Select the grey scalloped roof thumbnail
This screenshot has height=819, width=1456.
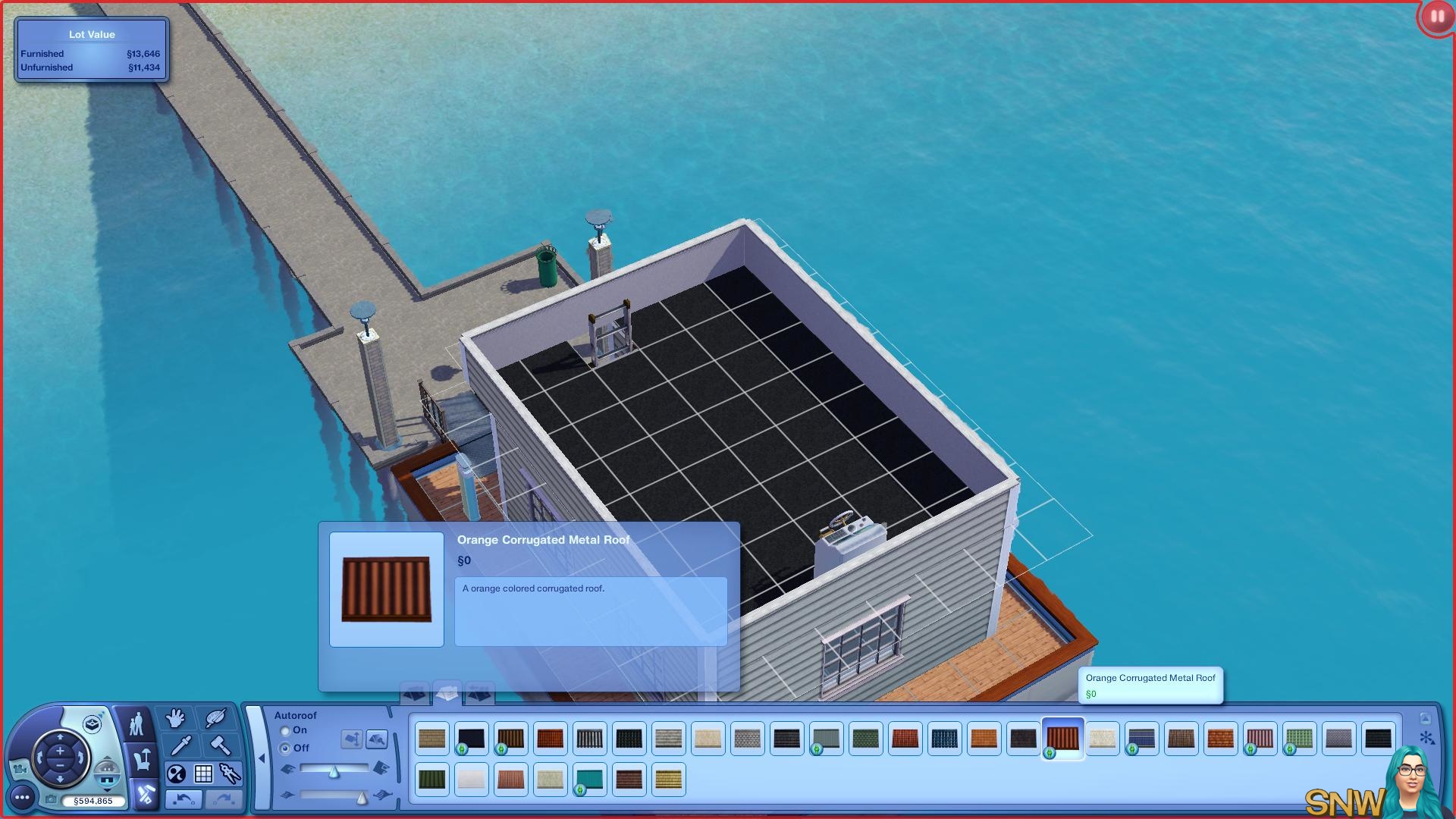click(x=748, y=739)
